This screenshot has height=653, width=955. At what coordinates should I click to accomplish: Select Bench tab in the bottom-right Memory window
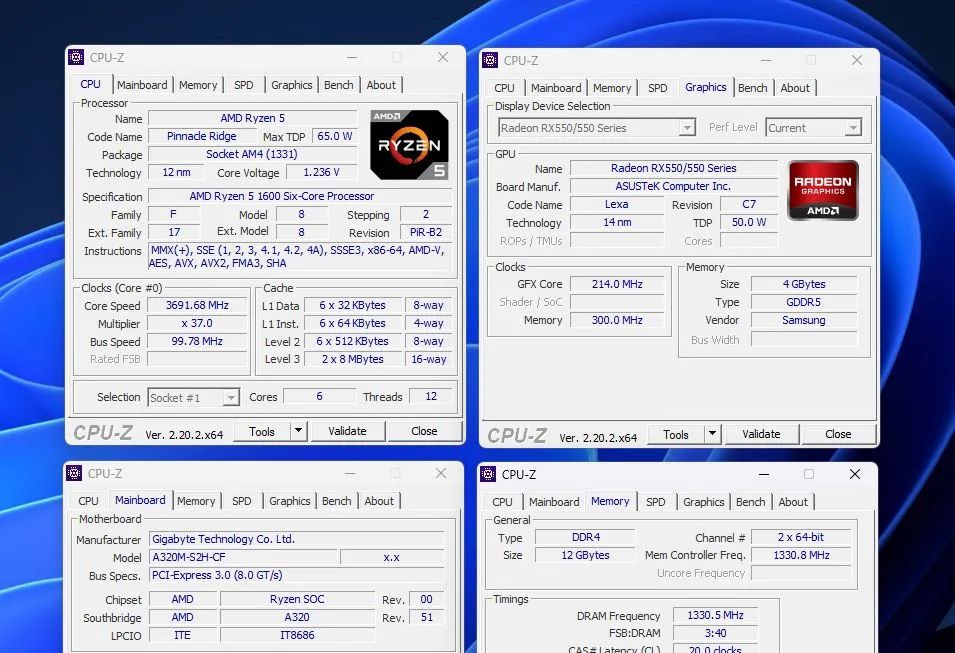point(751,502)
